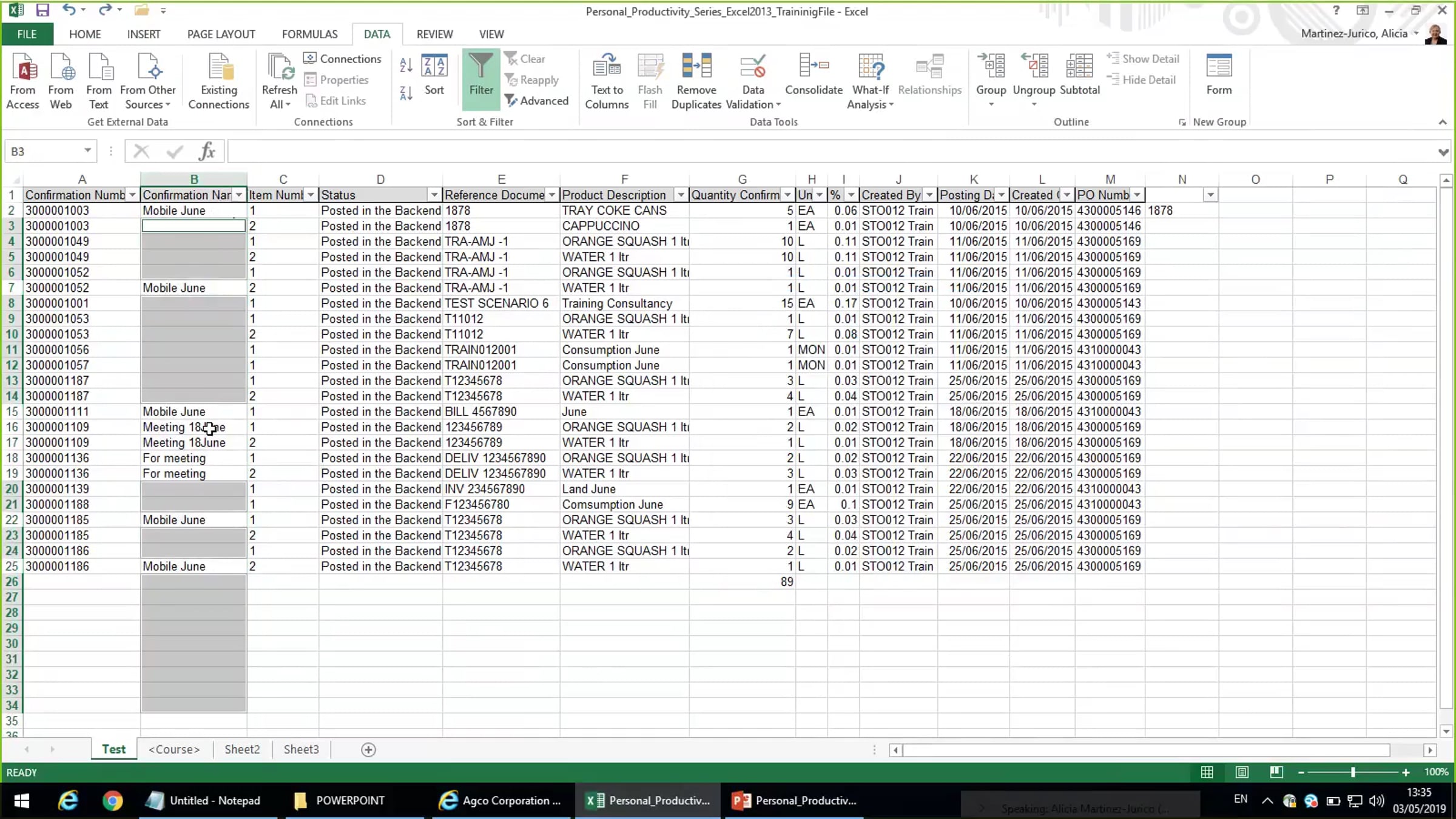Open the FORMULAS ribbon tab

(309, 34)
